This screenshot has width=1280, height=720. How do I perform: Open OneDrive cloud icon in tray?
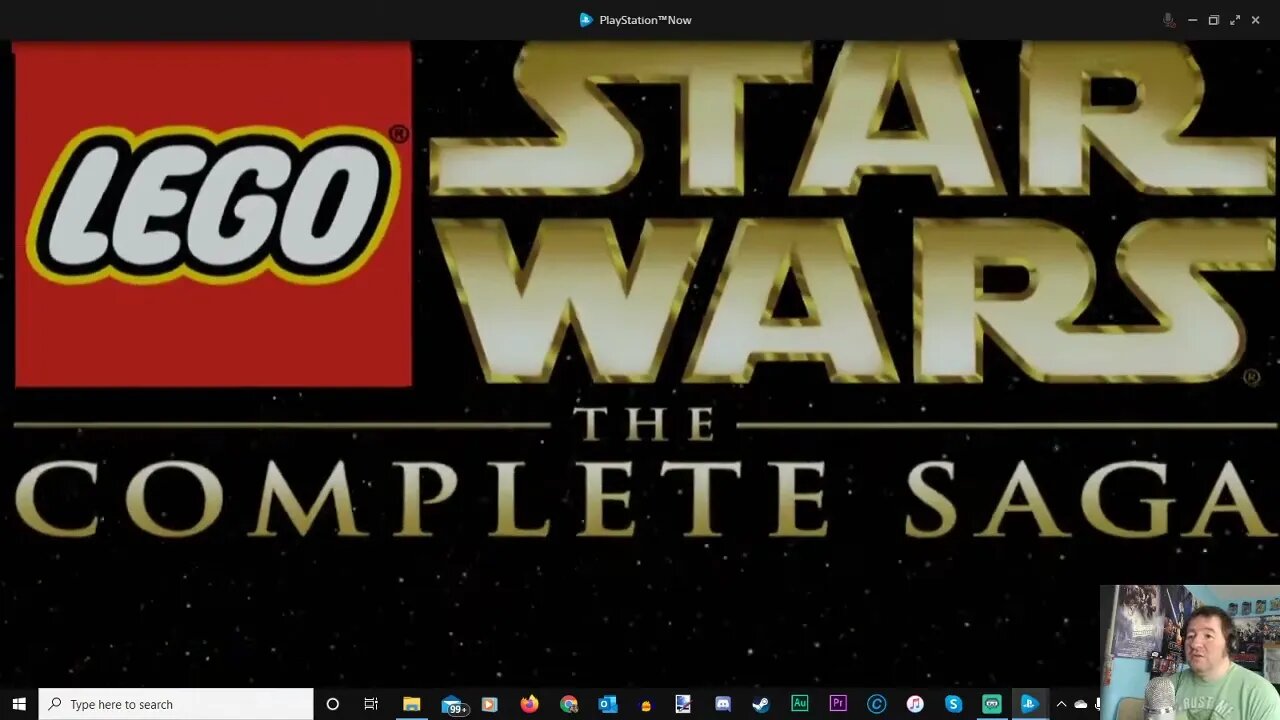click(1080, 704)
